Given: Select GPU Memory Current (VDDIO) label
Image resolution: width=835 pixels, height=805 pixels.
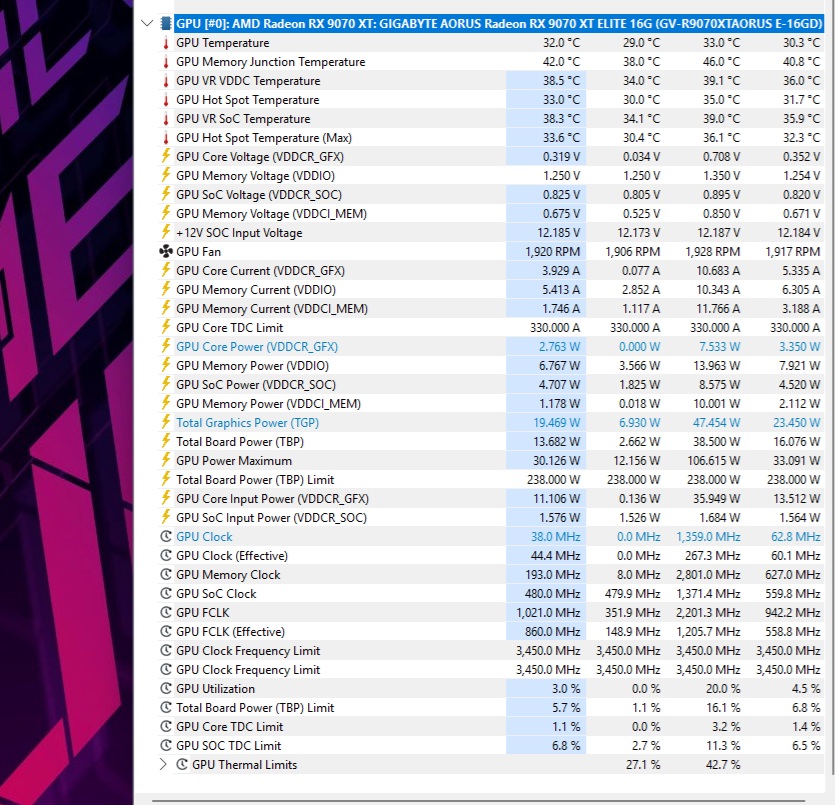Looking at the screenshot, I should click(256, 290).
